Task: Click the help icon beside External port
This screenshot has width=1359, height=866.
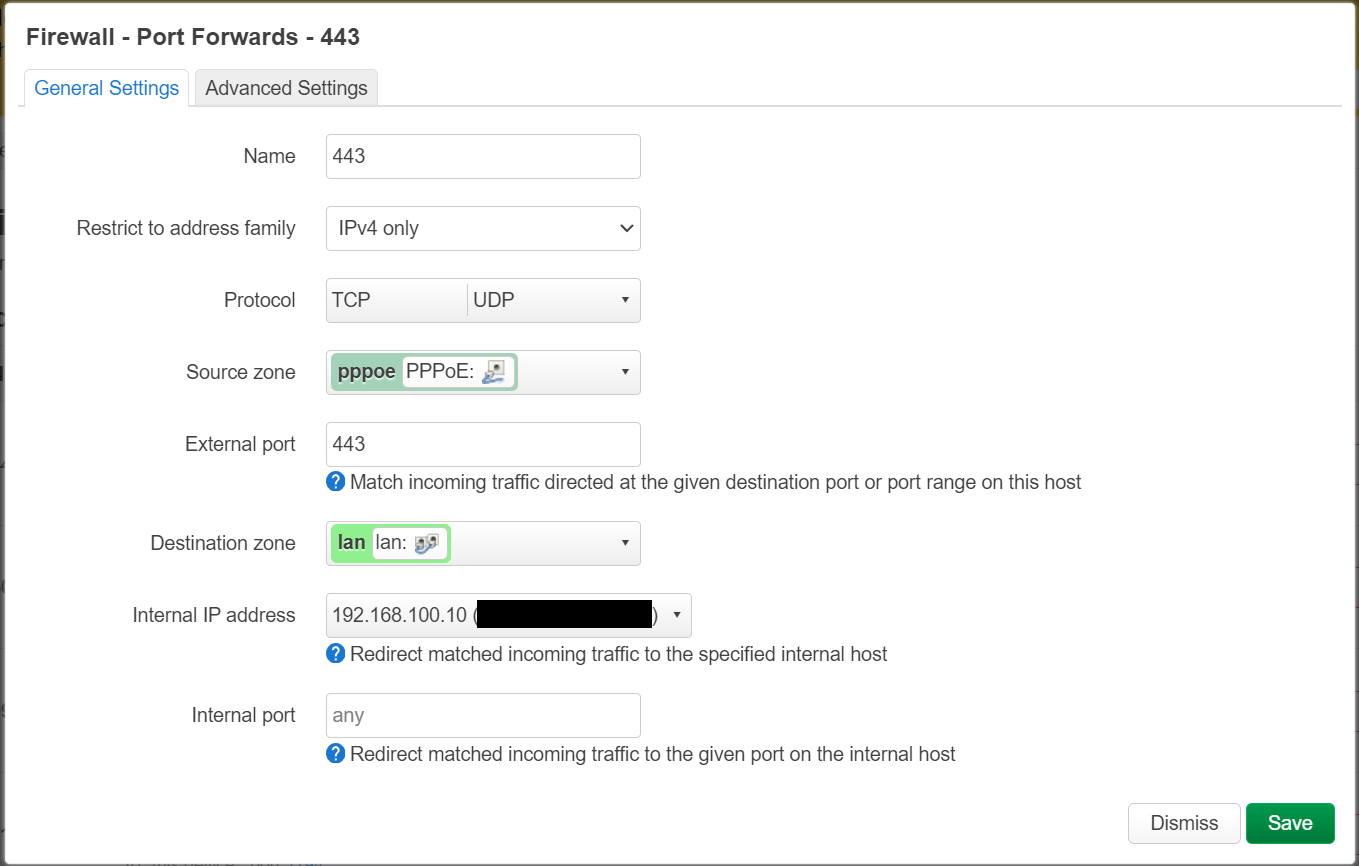Action: [335, 482]
